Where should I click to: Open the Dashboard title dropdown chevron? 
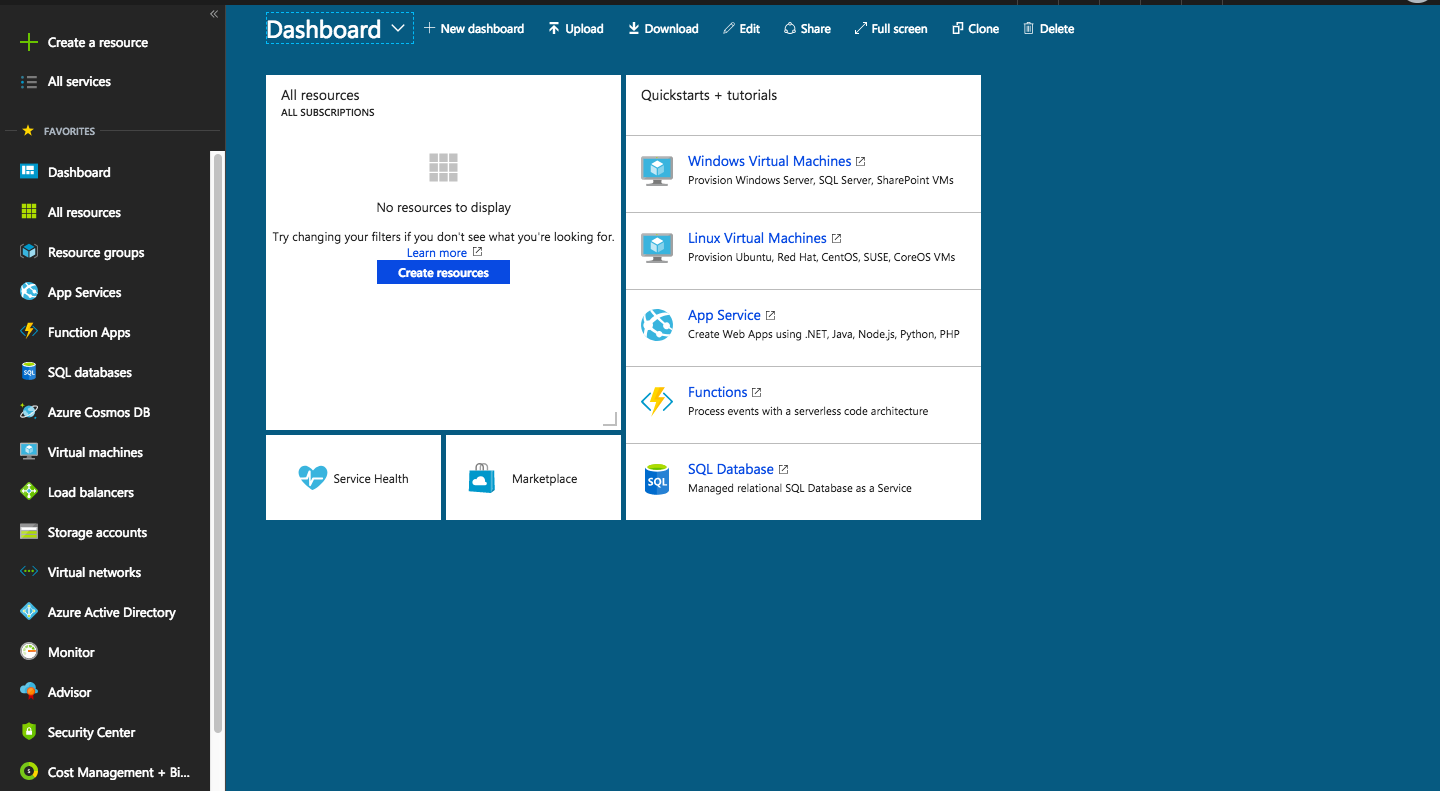[x=398, y=28]
